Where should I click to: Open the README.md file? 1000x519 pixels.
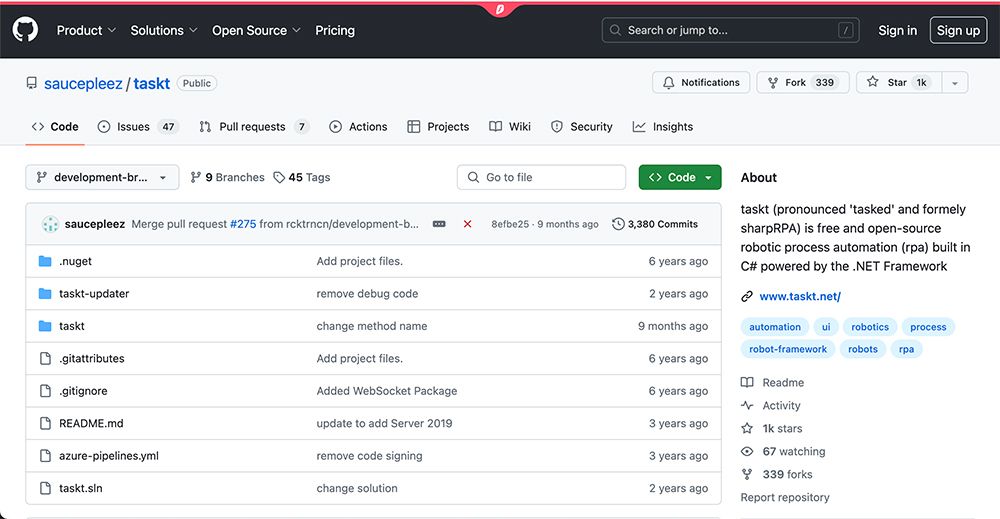tap(91, 423)
